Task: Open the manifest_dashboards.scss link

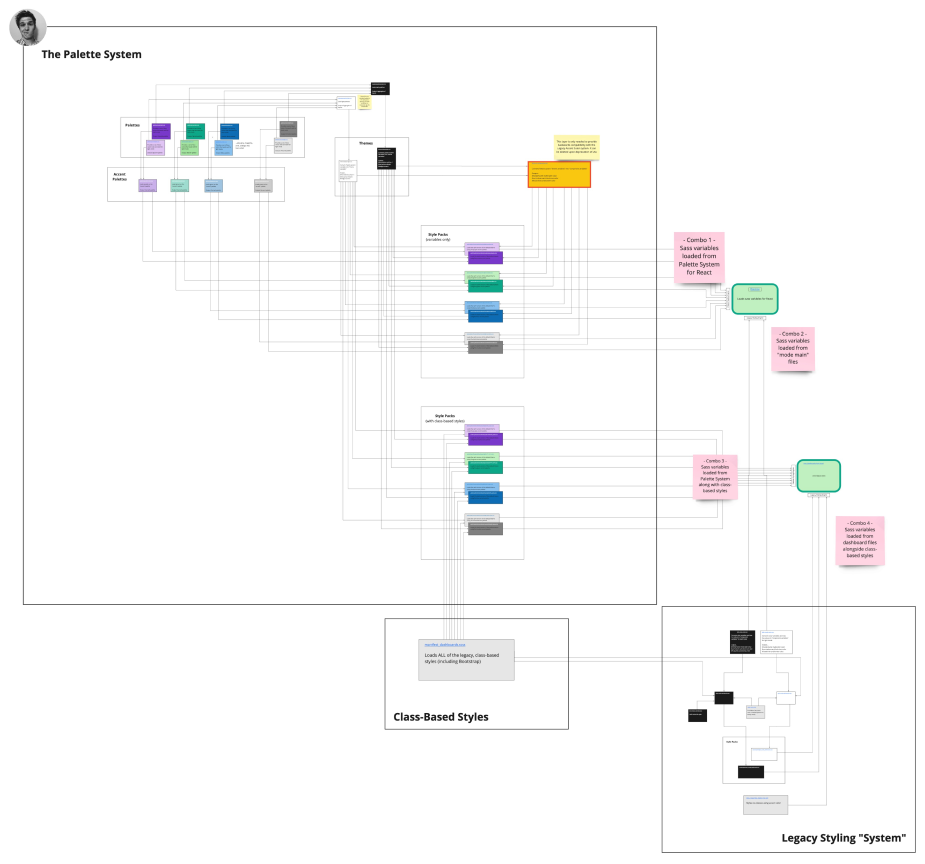Action: [x=445, y=645]
